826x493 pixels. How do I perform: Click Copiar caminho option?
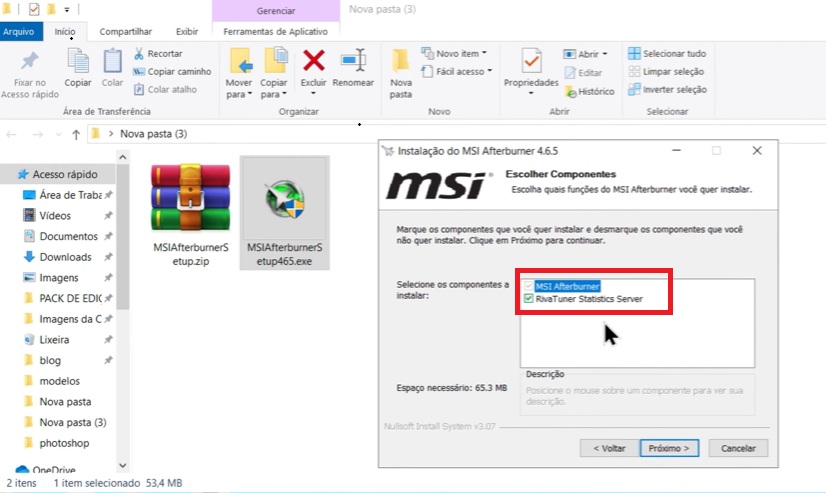click(172, 71)
